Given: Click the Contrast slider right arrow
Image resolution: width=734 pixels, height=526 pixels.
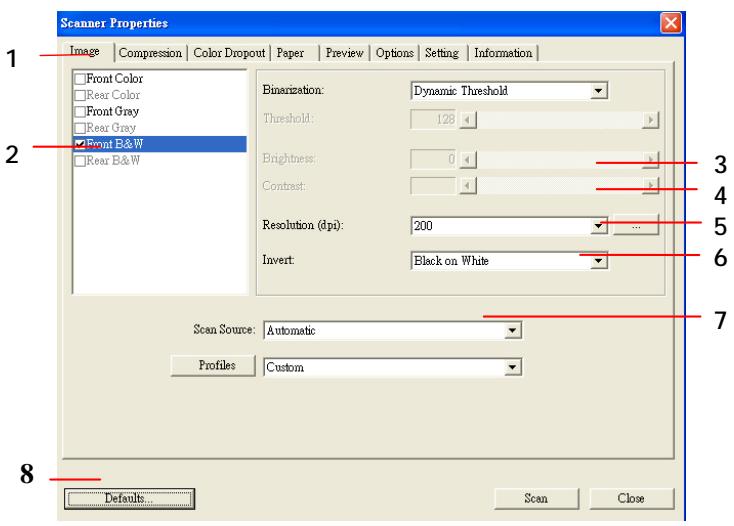Looking at the screenshot, I should [x=650, y=186].
